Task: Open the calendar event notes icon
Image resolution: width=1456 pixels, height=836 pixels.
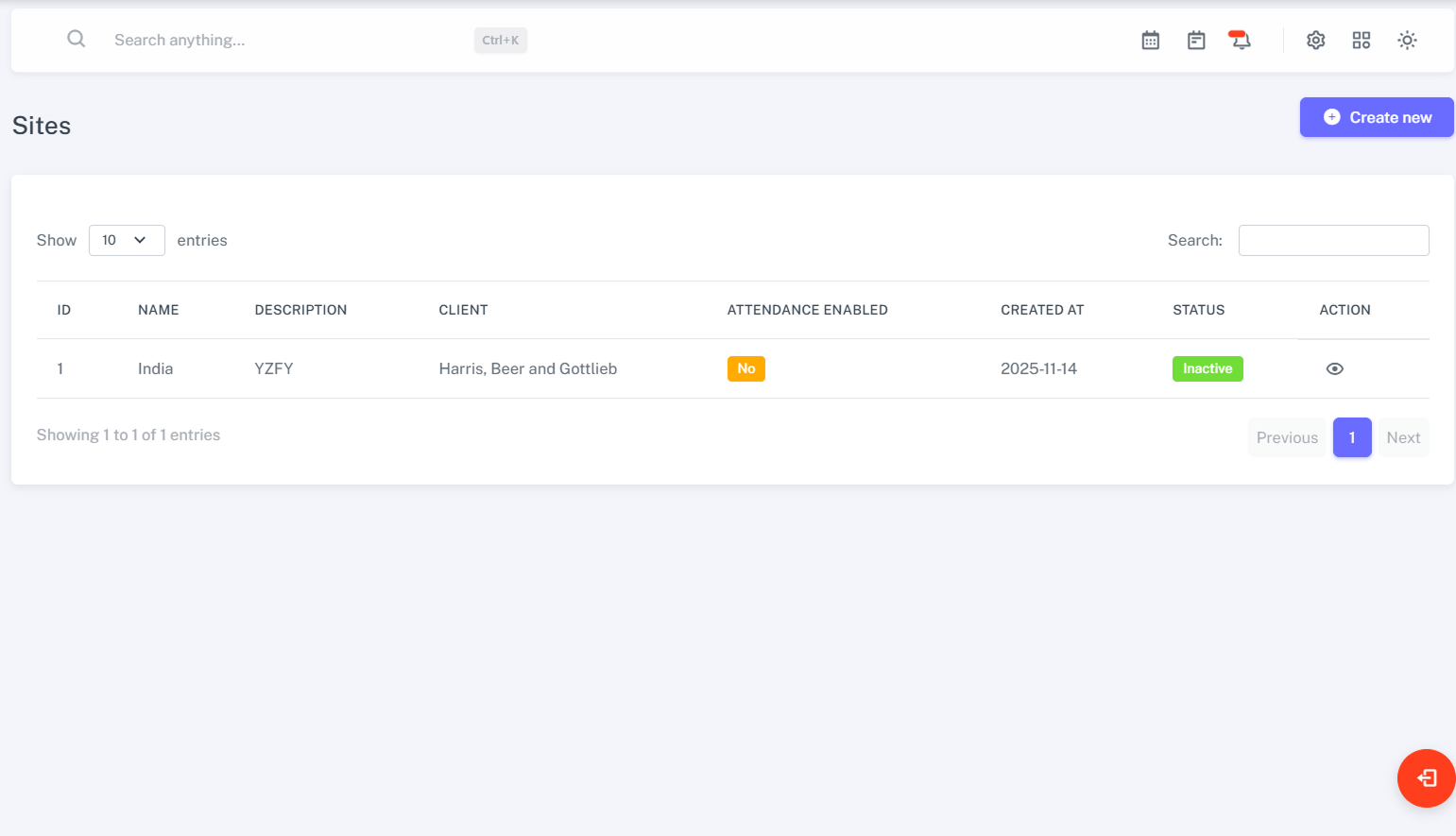Action: tap(1196, 40)
